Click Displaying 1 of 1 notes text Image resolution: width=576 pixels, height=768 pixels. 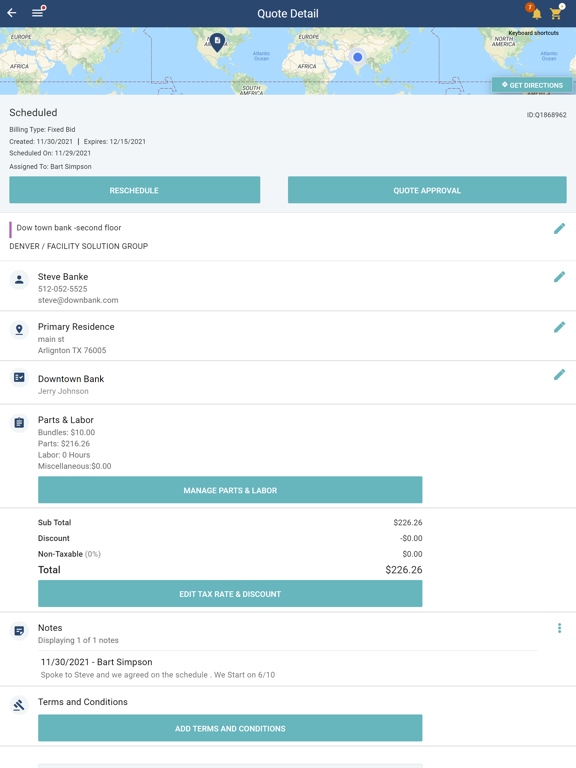pyautogui.click(x=78, y=640)
